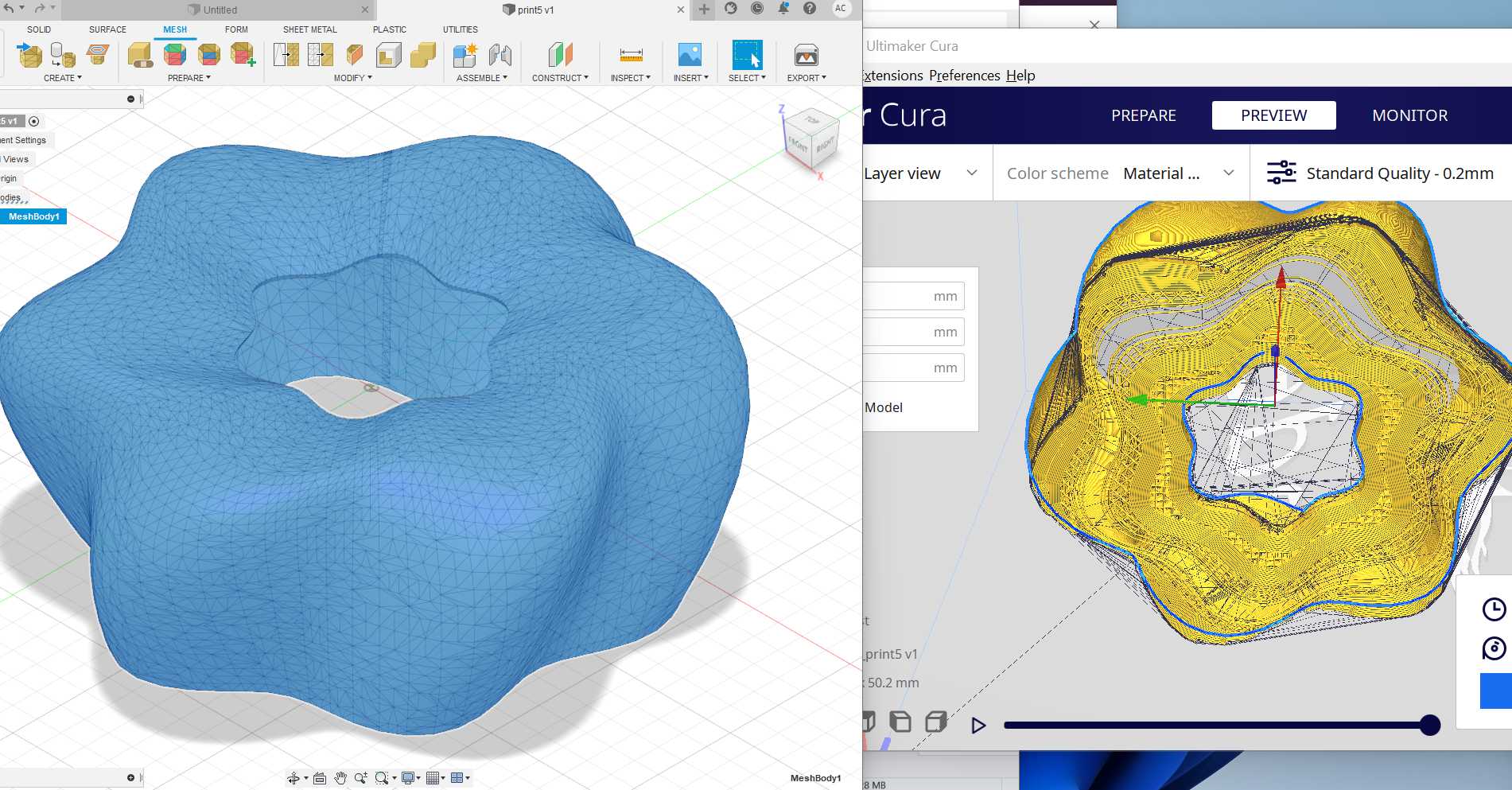The image size is (1512, 790).
Task: Open the Help menu in Cura
Action: pyautogui.click(x=1020, y=76)
